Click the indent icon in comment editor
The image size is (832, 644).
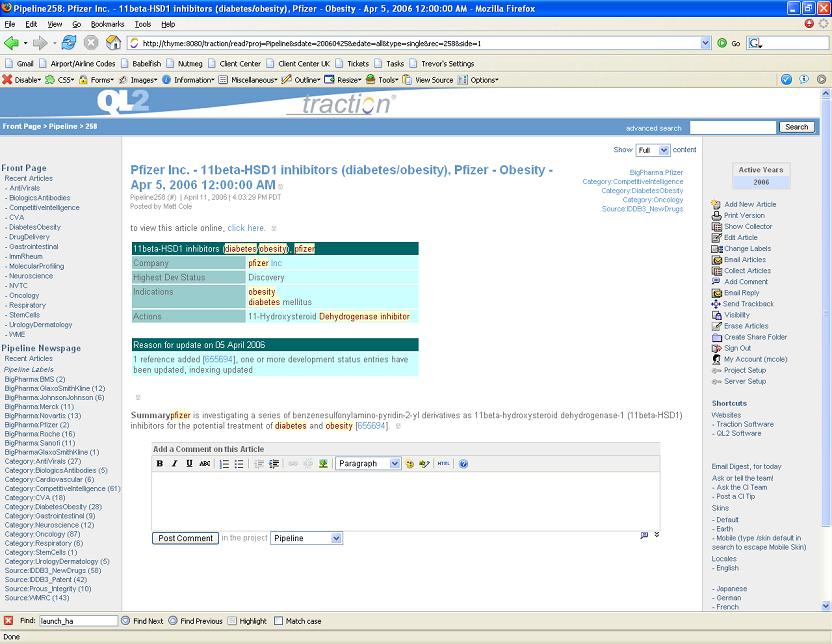pyautogui.click(x=274, y=464)
